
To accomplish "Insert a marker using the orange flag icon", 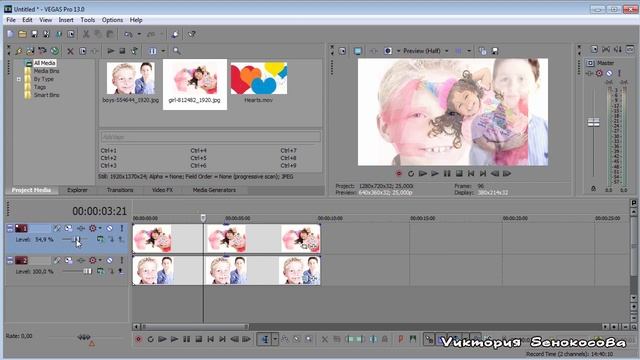I will (x=400, y=339).
